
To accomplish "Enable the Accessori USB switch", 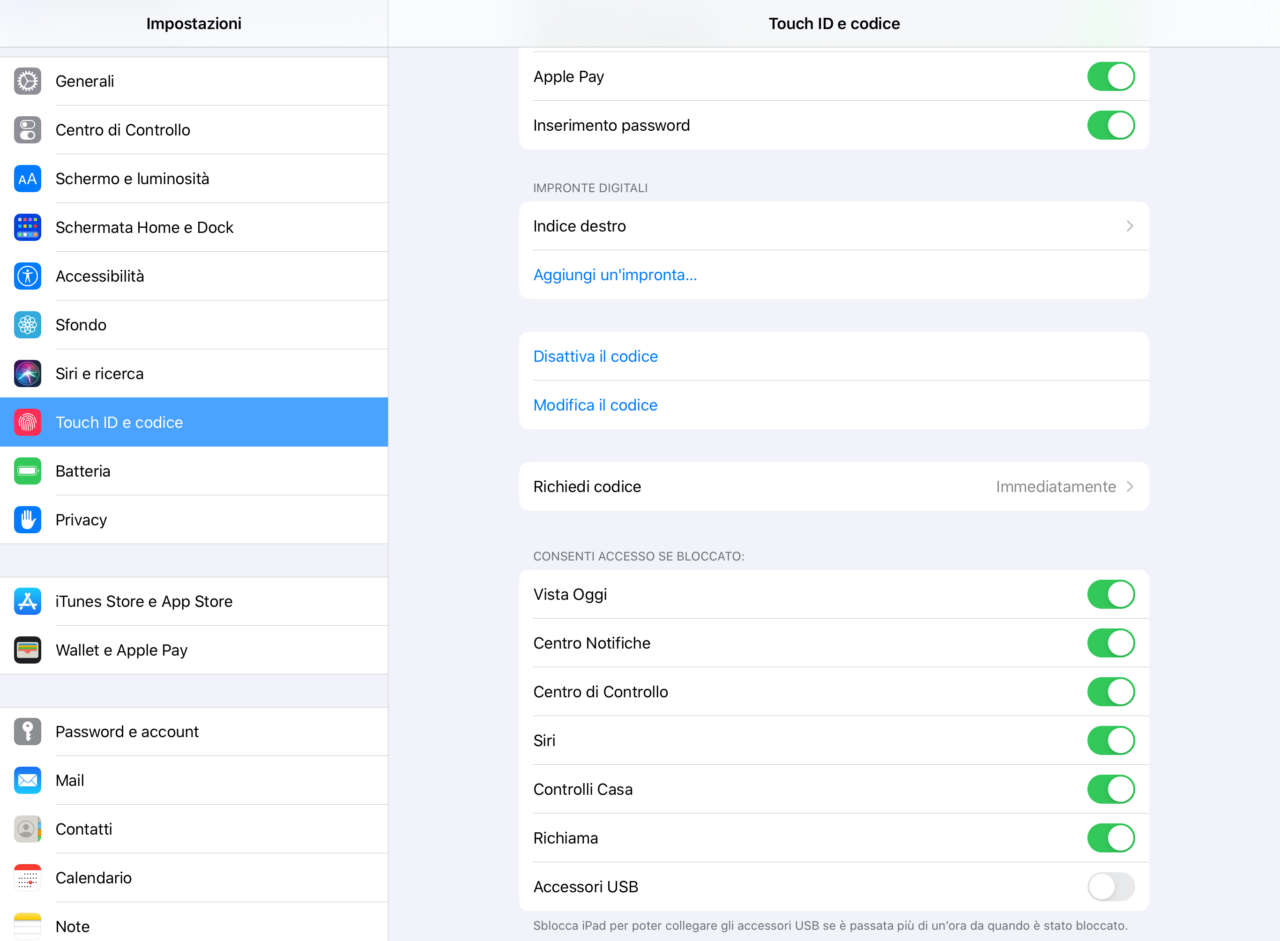I will tap(1110, 887).
